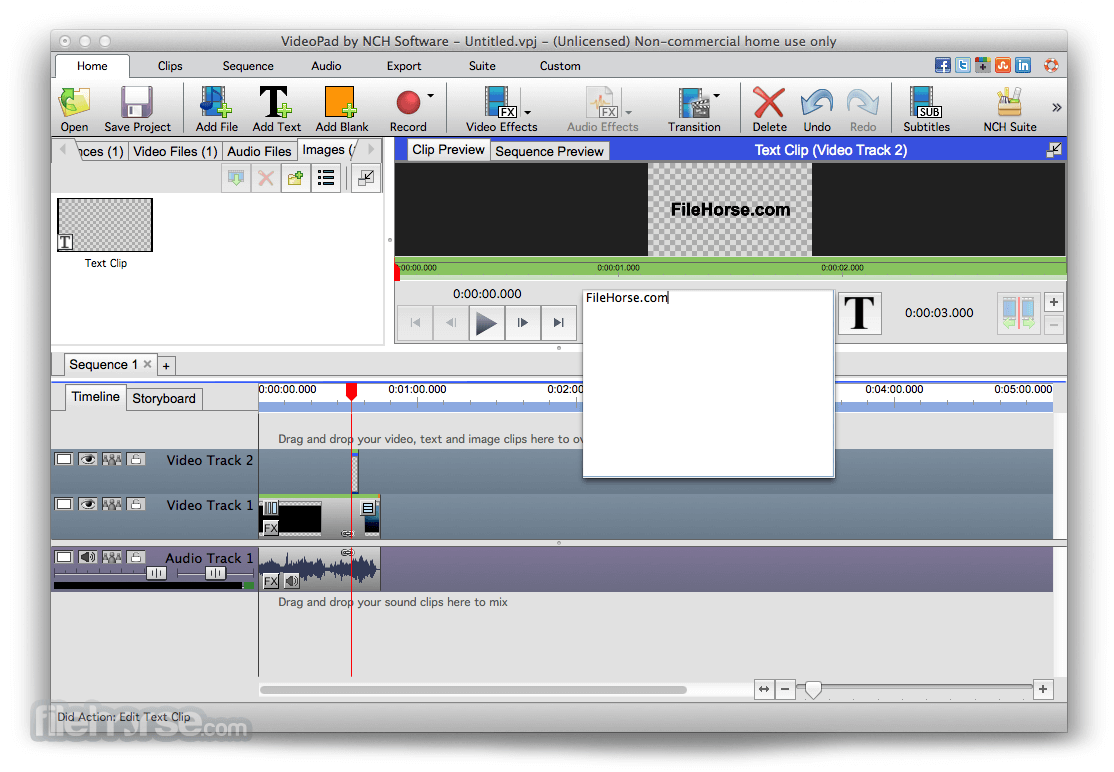Toggle the eye visibility on Video Track 2

tap(87, 460)
